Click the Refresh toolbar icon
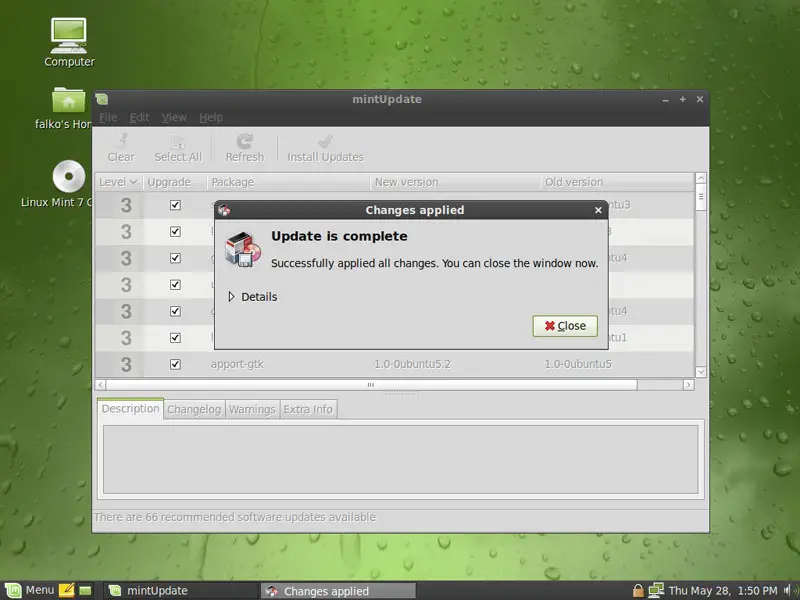The image size is (800, 600). pyautogui.click(x=245, y=148)
